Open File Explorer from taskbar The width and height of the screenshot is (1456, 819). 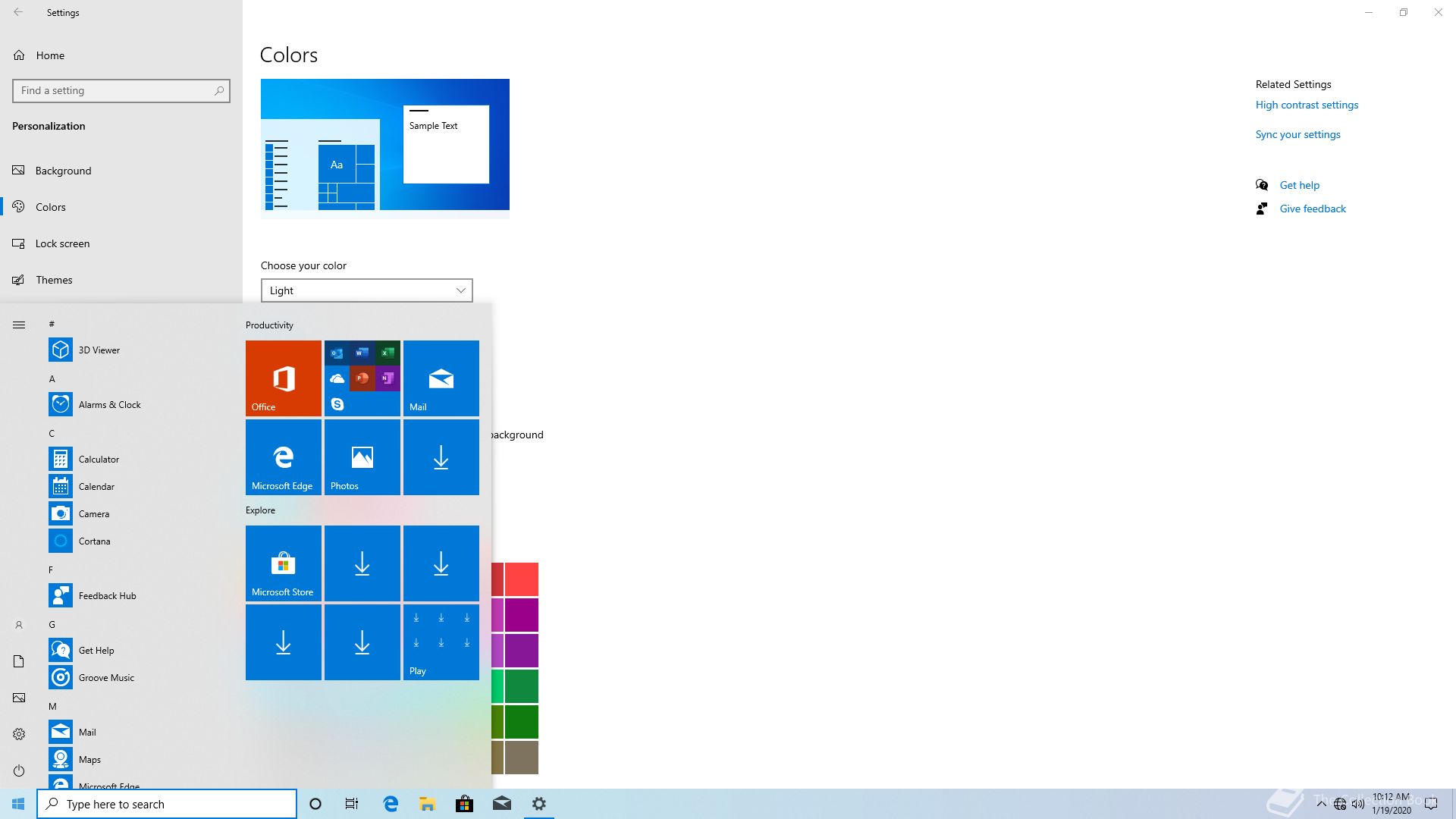pos(428,804)
